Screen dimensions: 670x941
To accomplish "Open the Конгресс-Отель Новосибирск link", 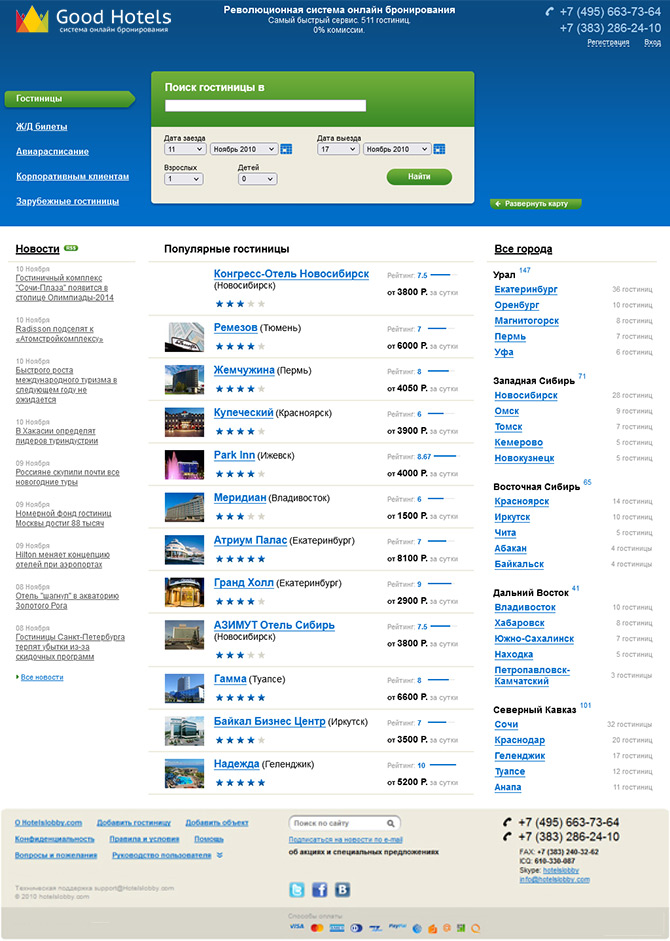I will click(x=291, y=274).
